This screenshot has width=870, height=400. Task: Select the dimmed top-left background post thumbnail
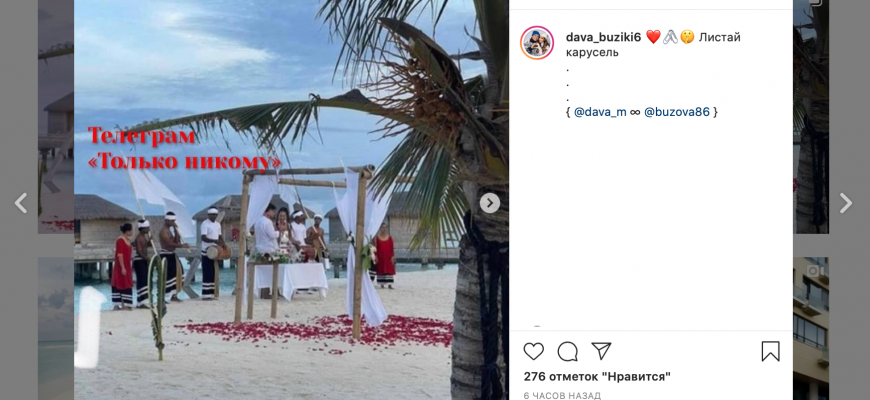point(55,117)
